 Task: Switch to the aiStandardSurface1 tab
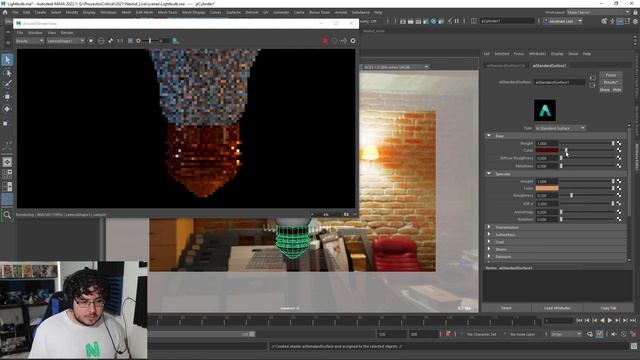coord(549,65)
